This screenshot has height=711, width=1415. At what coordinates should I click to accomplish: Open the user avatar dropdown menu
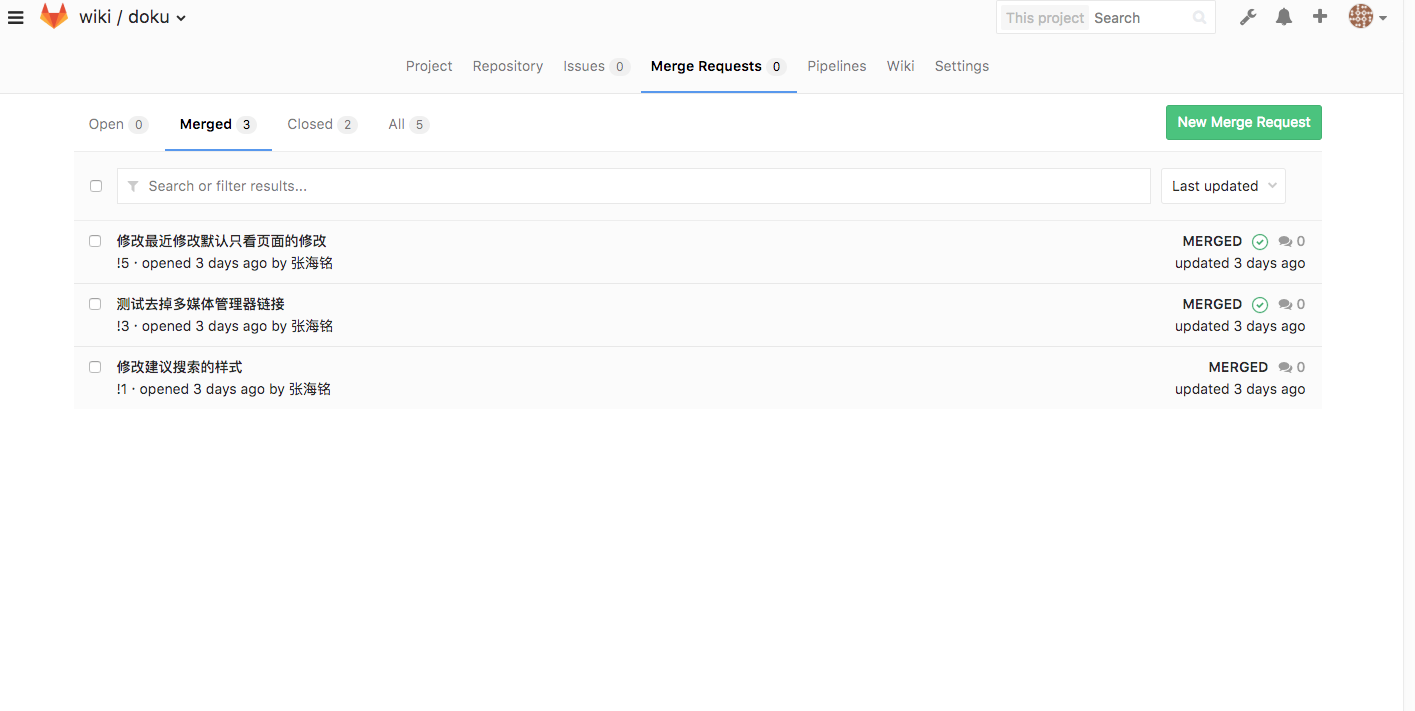(1367, 17)
